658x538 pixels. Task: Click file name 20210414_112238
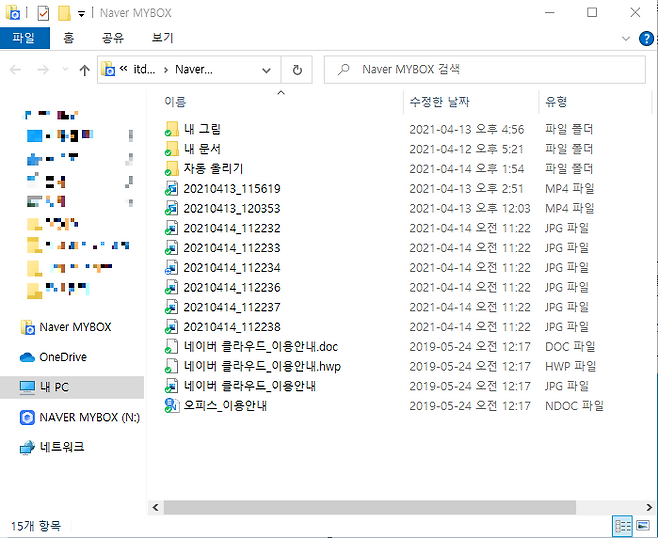(x=232, y=326)
